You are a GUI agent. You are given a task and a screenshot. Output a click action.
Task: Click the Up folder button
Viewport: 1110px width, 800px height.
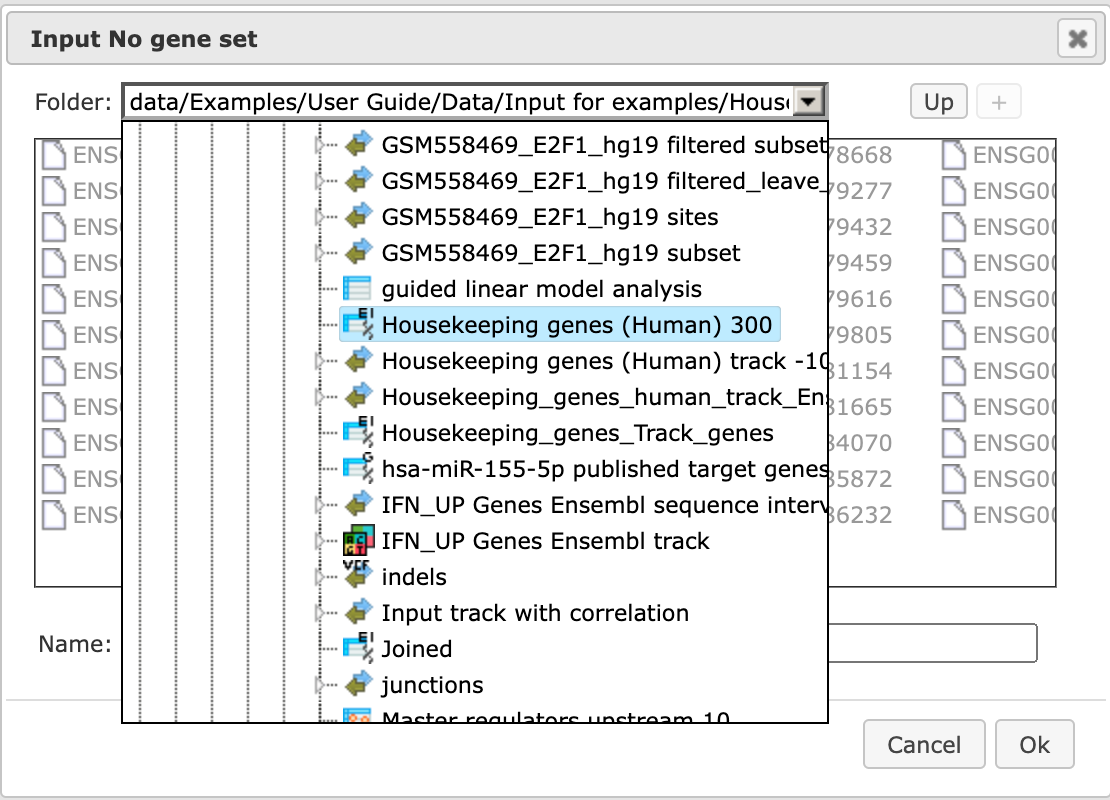pyautogui.click(x=938, y=102)
